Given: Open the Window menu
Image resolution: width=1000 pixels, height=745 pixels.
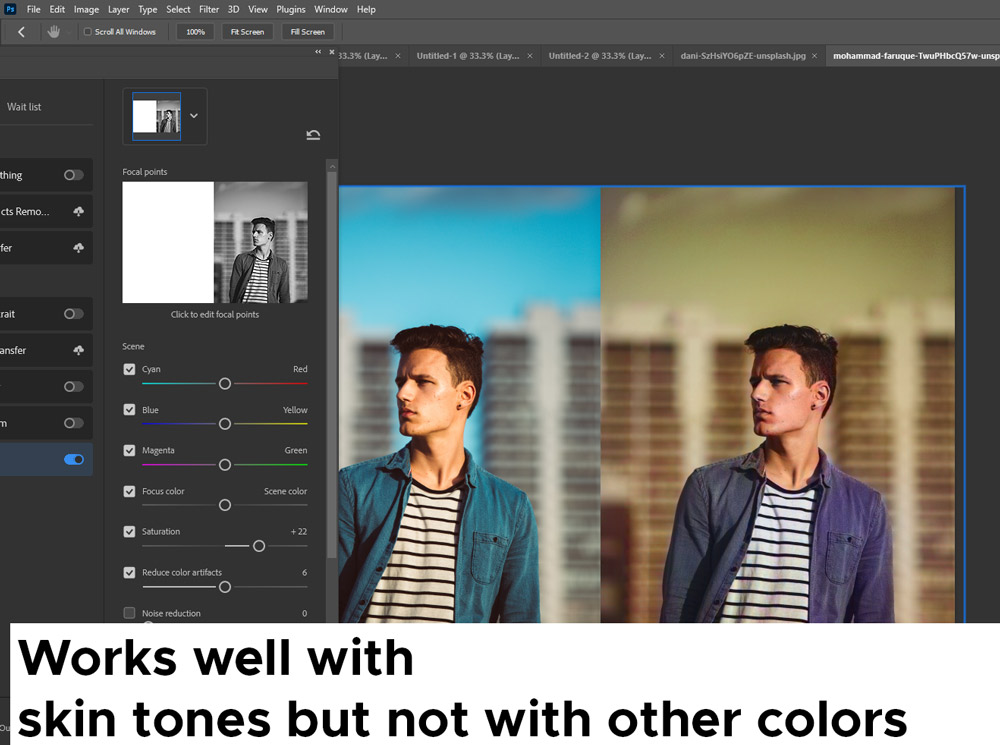Looking at the screenshot, I should tap(330, 10).
